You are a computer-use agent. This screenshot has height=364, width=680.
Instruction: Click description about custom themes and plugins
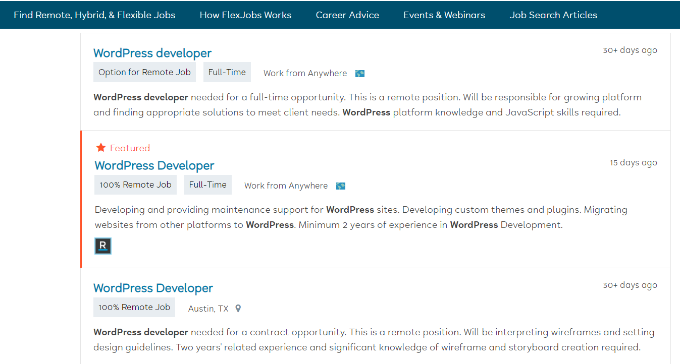coord(361,217)
